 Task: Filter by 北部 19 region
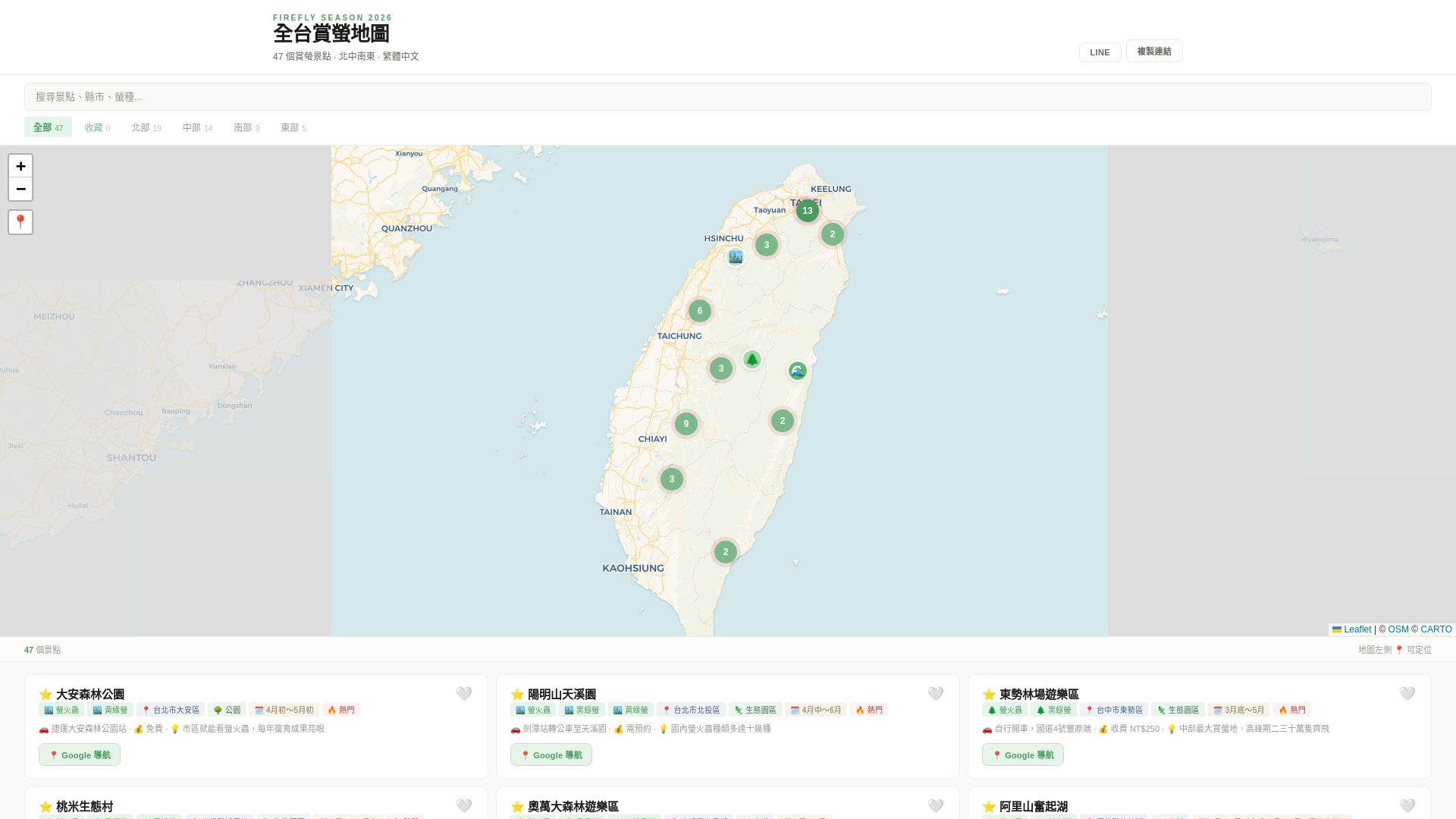pyautogui.click(x=146, y=127)
